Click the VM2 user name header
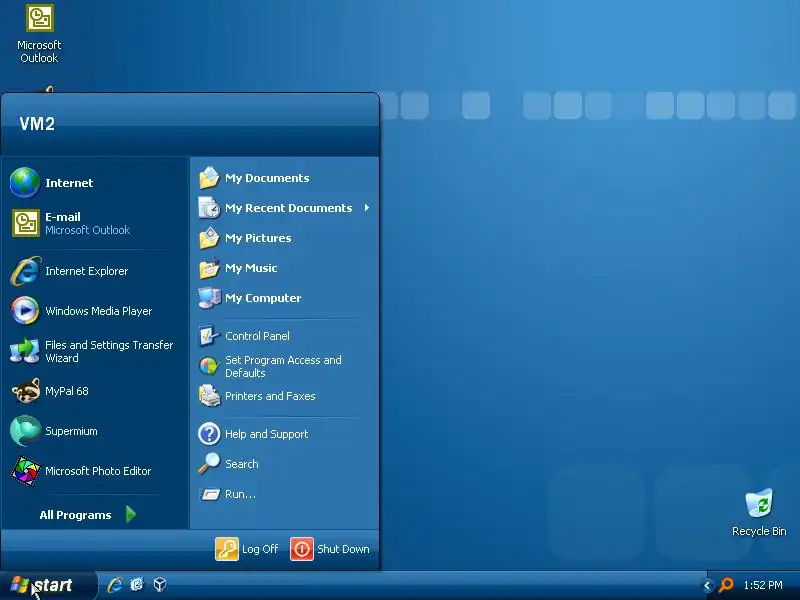 [37, 123]
